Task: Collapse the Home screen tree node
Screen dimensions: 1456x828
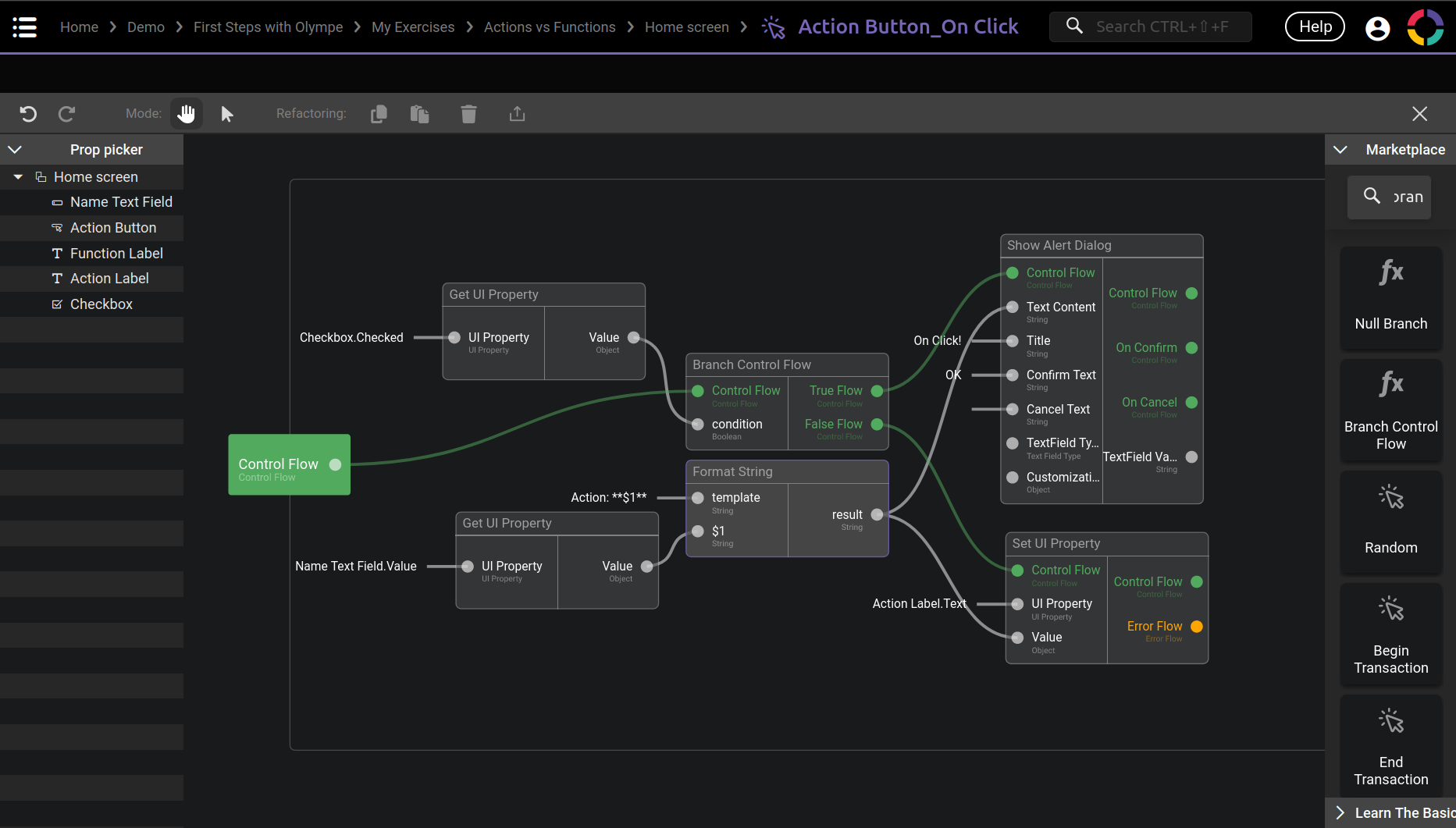Action: (18, 177)
